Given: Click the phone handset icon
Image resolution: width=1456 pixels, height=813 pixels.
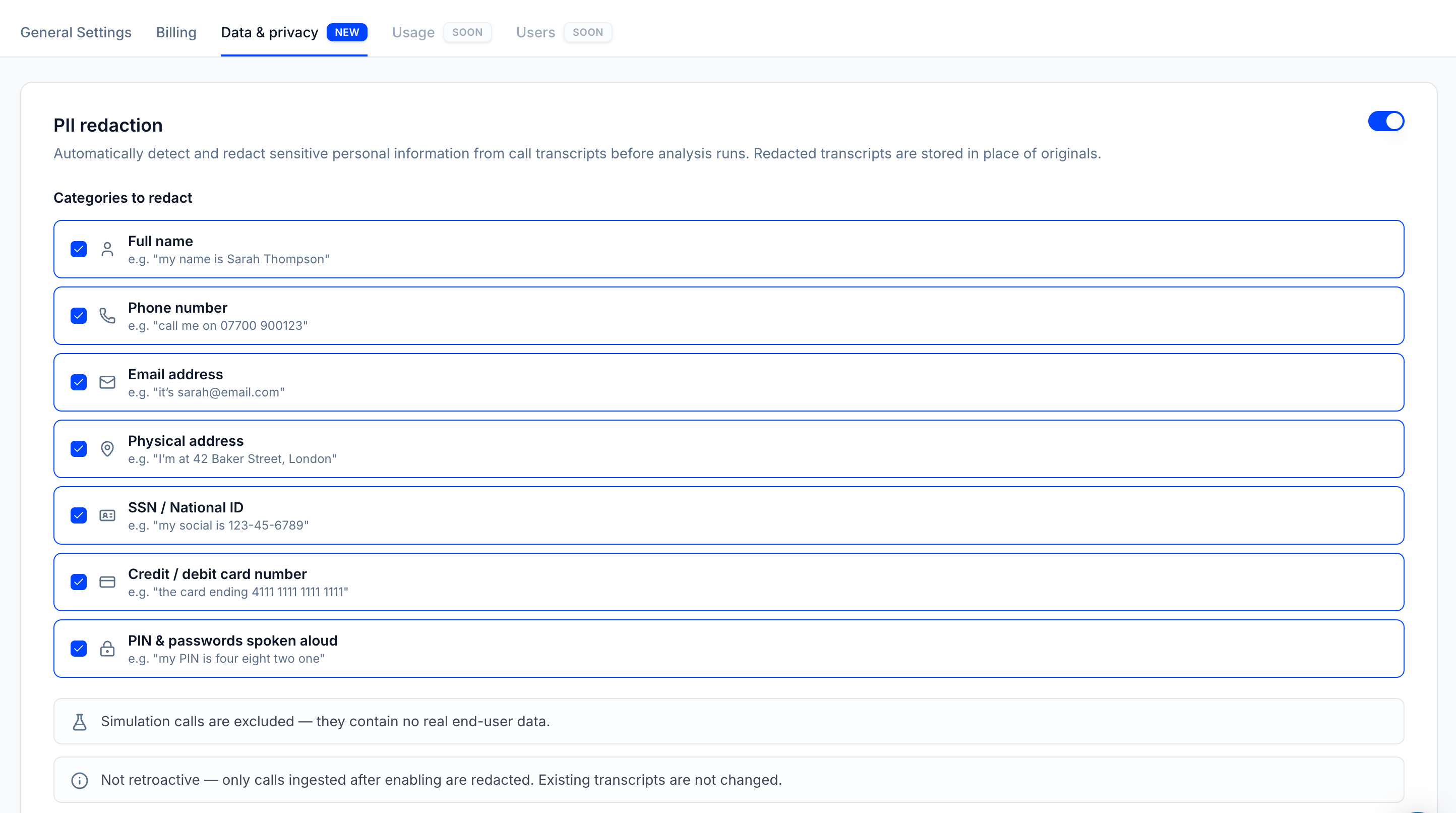Looking at the screenshot, I should tap(107, 316).
